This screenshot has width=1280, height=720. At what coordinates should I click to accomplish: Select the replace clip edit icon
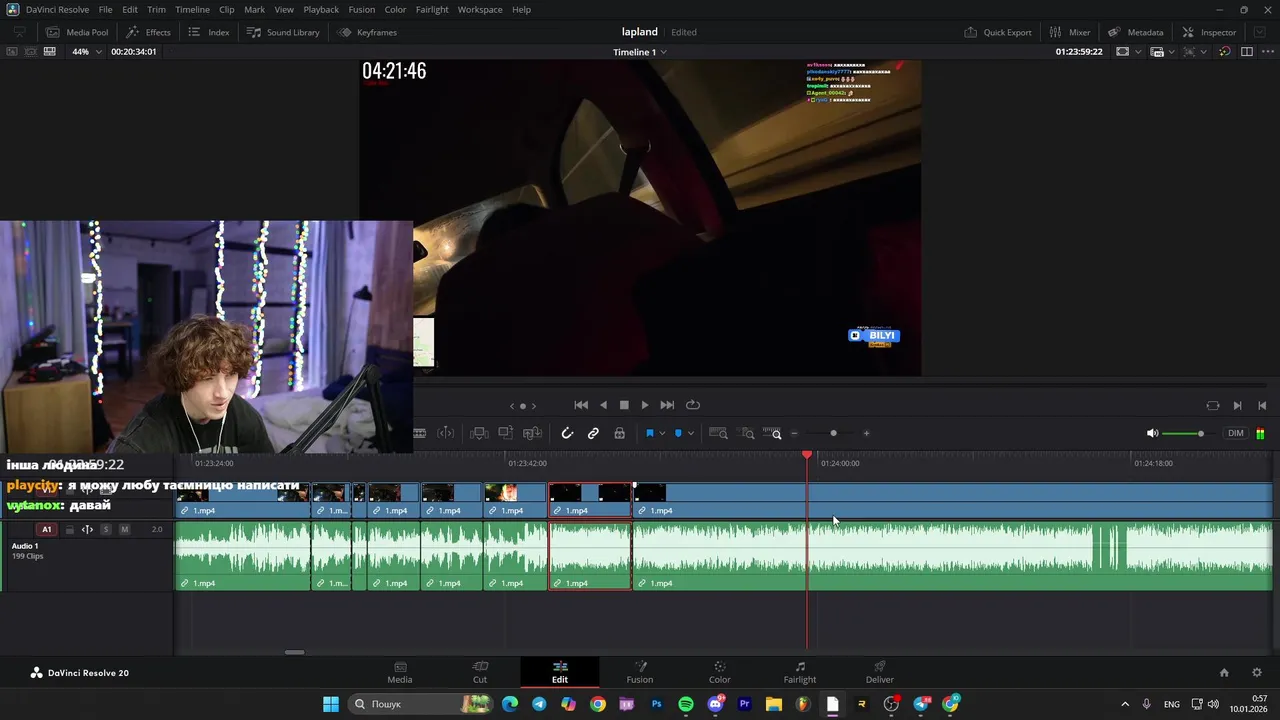(x=533, y=433)
